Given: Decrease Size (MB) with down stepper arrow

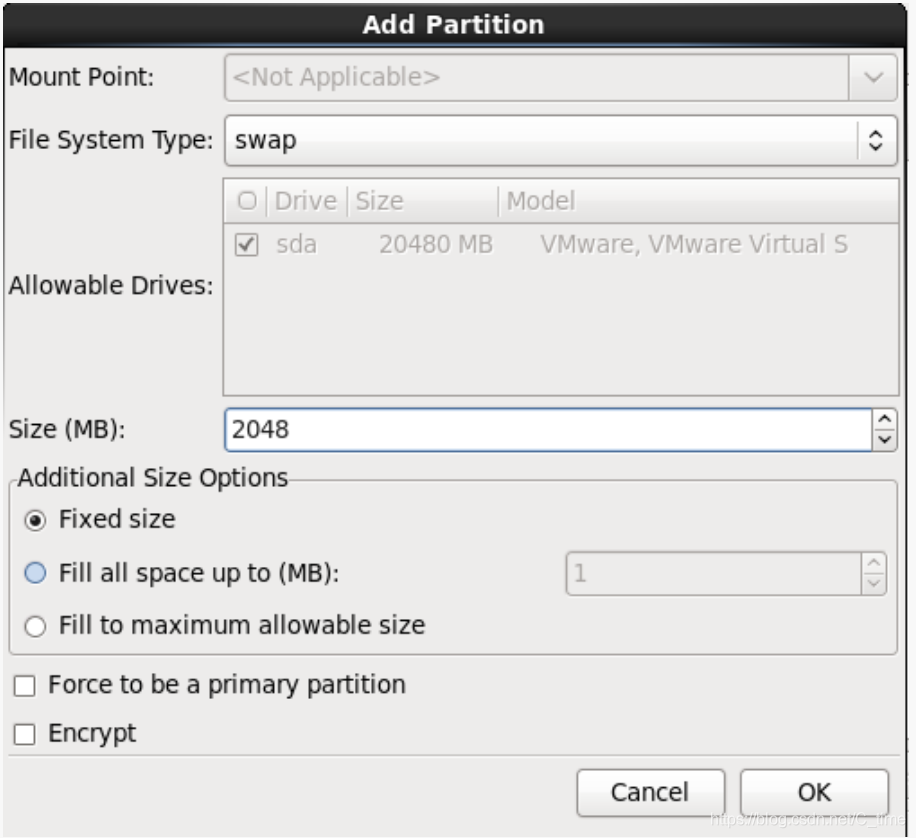Looking at the screenshot, I should coord(884,440).
